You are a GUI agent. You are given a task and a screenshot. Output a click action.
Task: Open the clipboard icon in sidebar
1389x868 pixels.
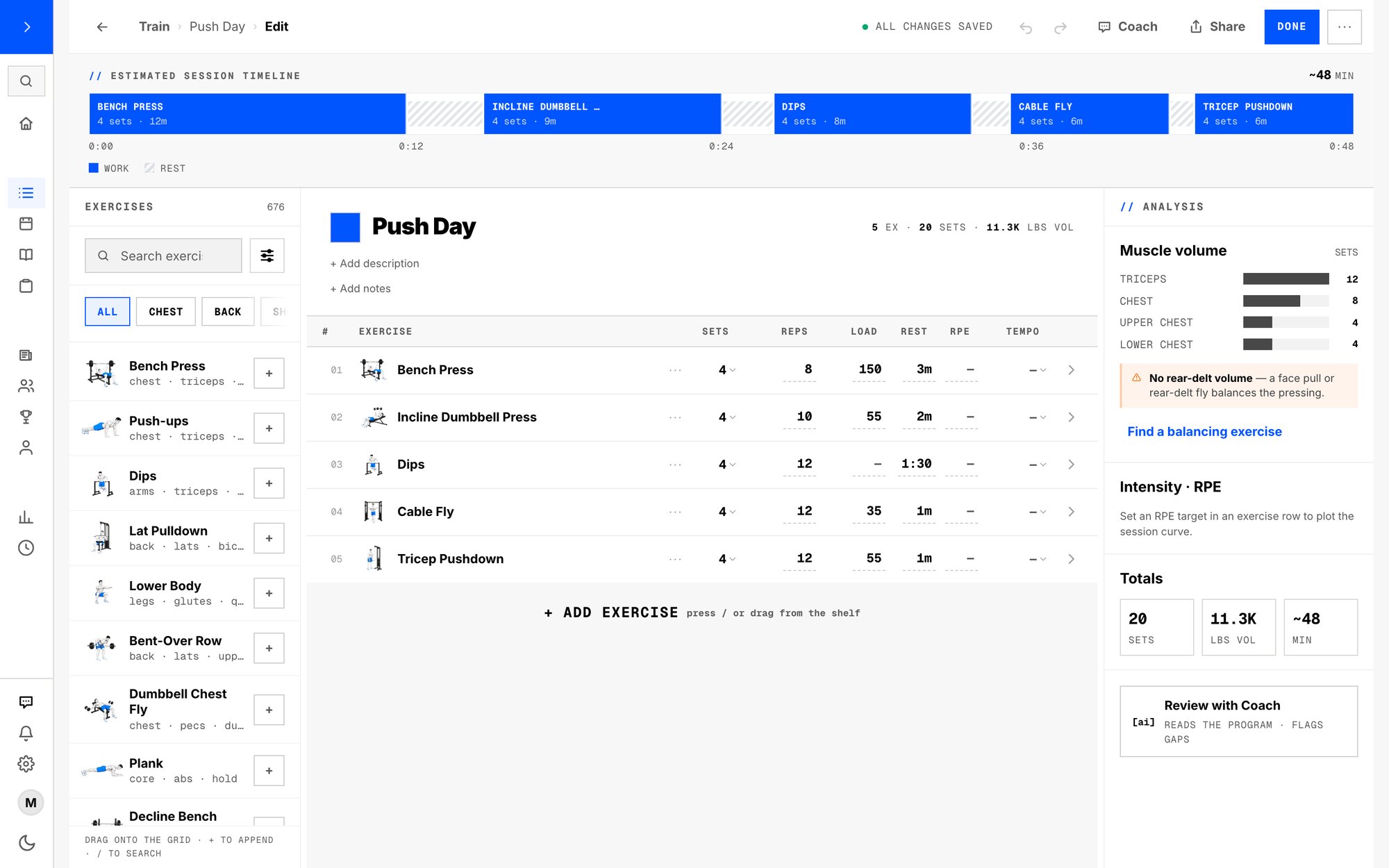pos(26,286)
